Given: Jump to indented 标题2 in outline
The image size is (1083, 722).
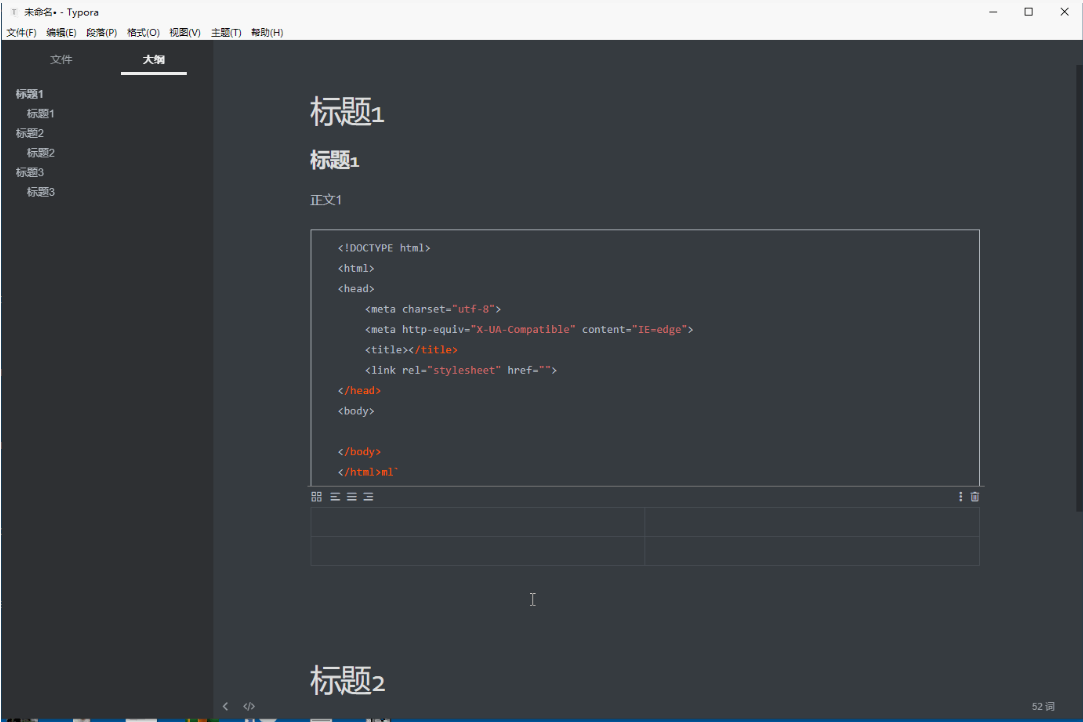Looking at the screenshot, I should pyautogui.click(x=41, y=153).
